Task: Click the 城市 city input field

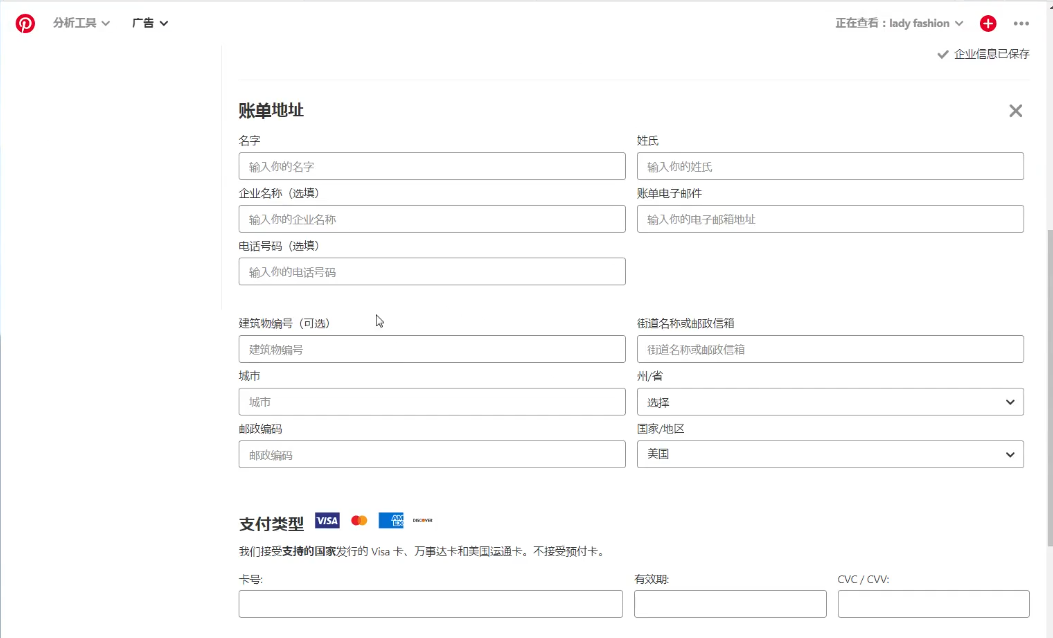Action: coord(432,402)
